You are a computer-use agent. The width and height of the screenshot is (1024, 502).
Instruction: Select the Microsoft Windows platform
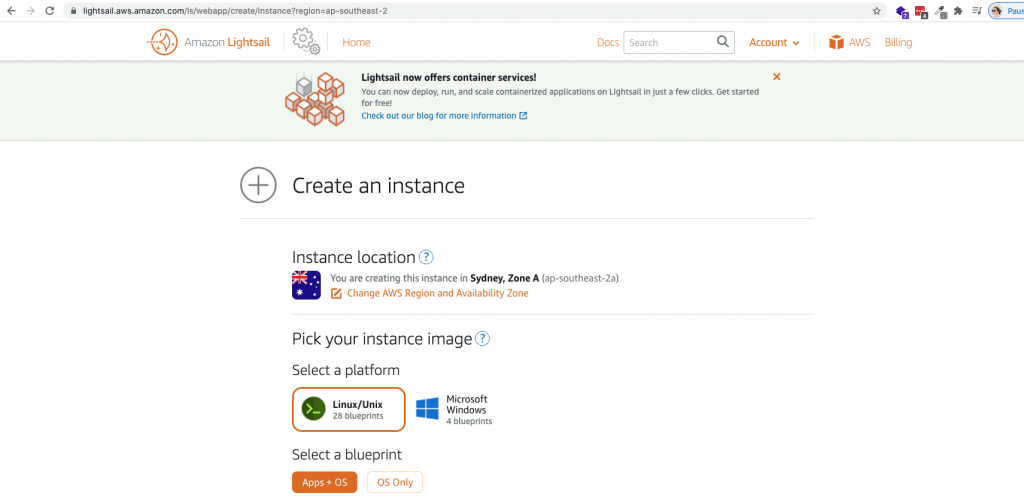tap(454, 409)
